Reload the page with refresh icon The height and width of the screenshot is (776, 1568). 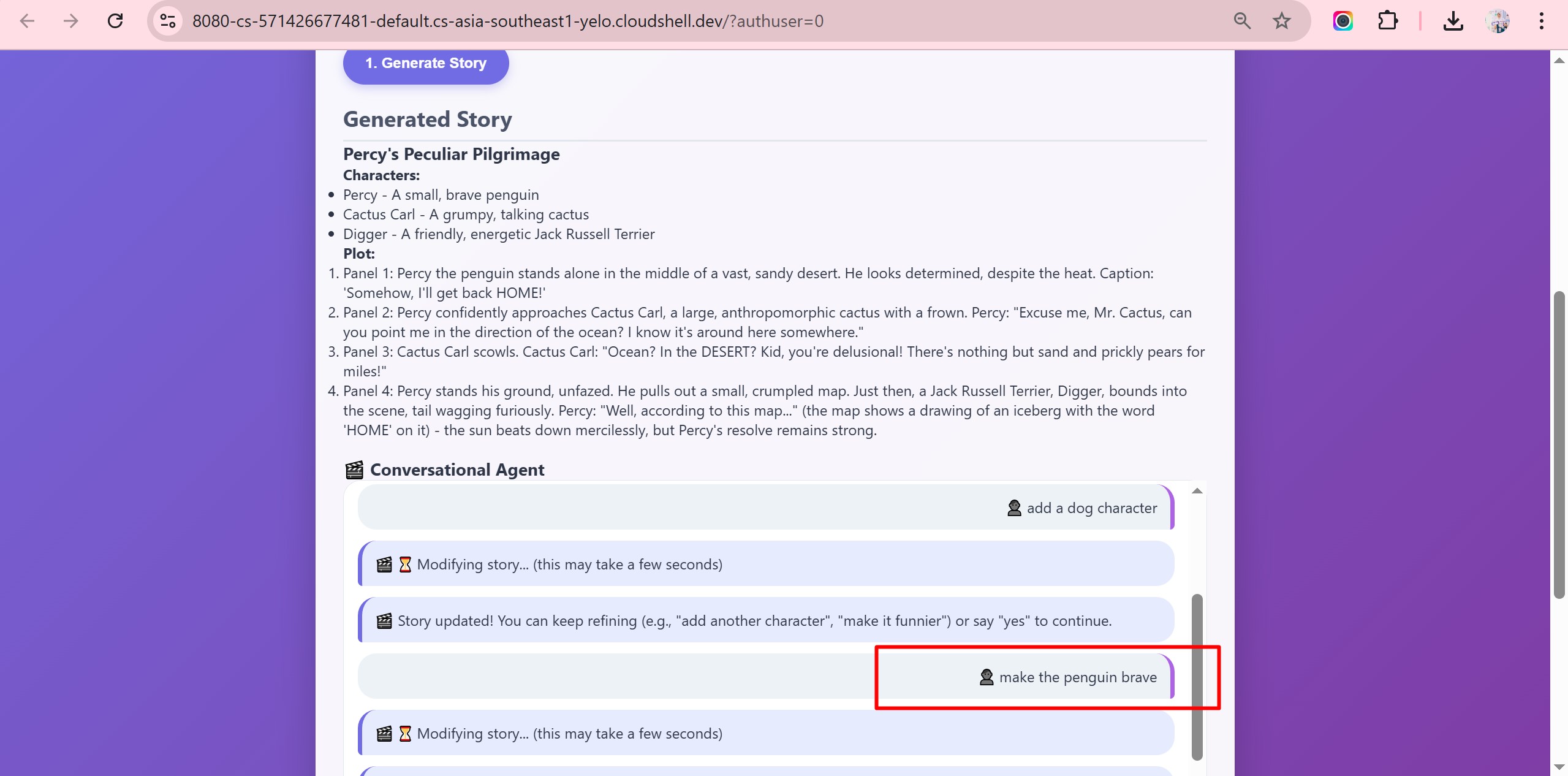(x=115, y=21)
